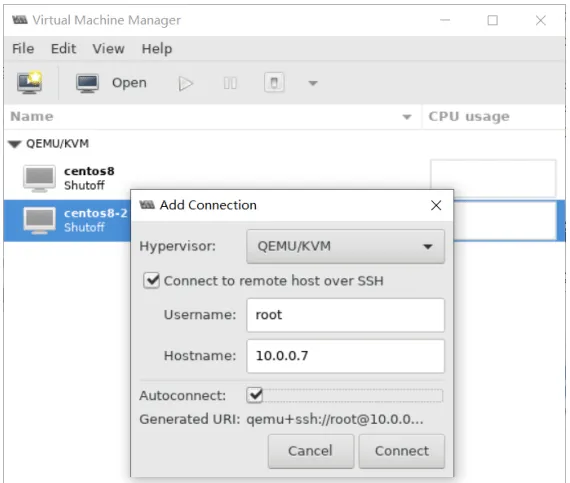Click into the Username field containing root
The image size is (570, 483).
point(345,315)
